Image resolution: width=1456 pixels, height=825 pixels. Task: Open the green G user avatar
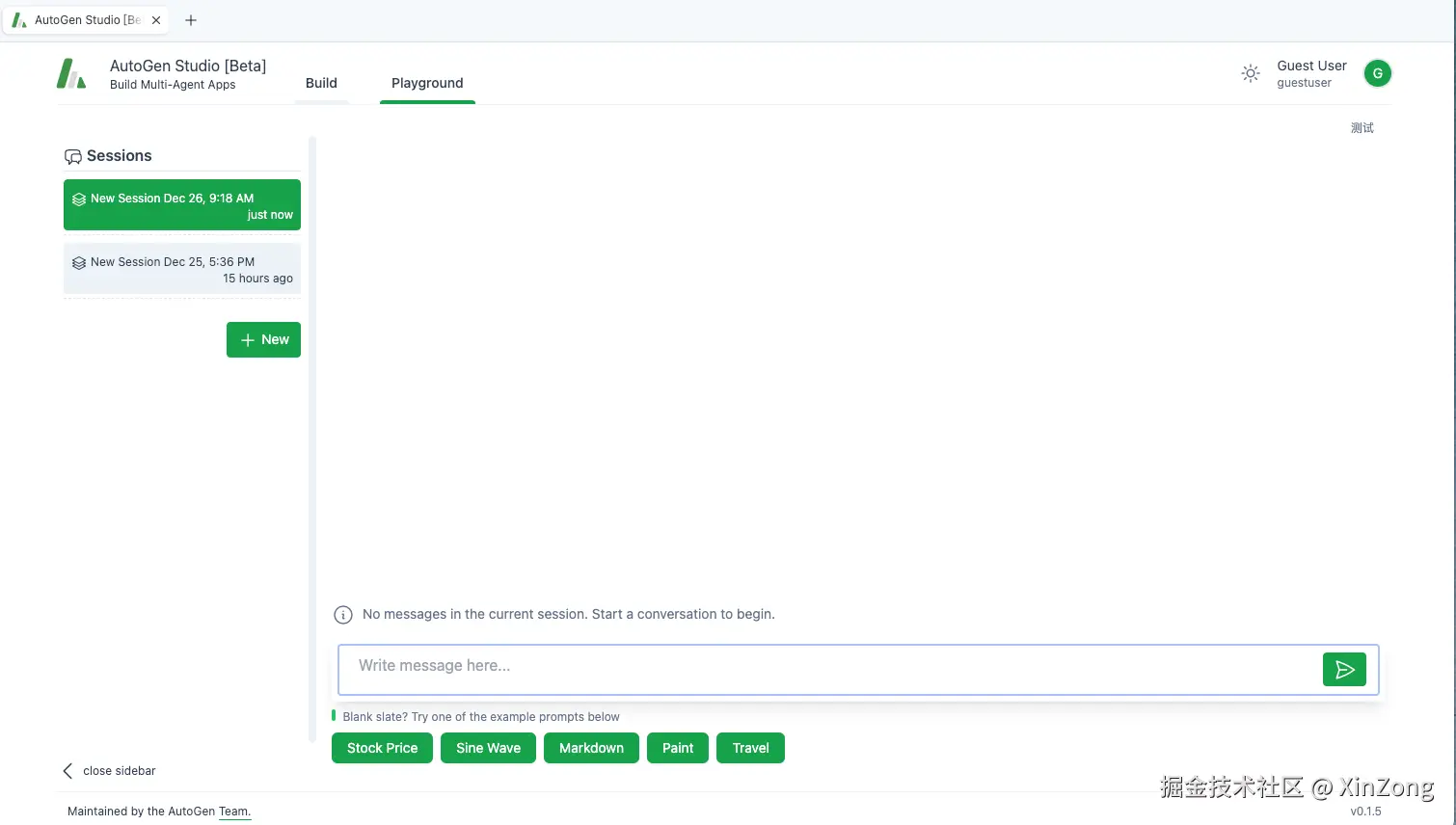pos(1377,73)
